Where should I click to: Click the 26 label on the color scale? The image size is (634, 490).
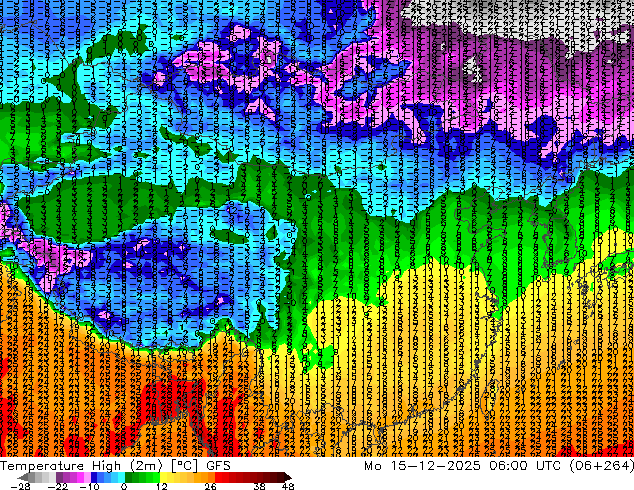(210, 486)
